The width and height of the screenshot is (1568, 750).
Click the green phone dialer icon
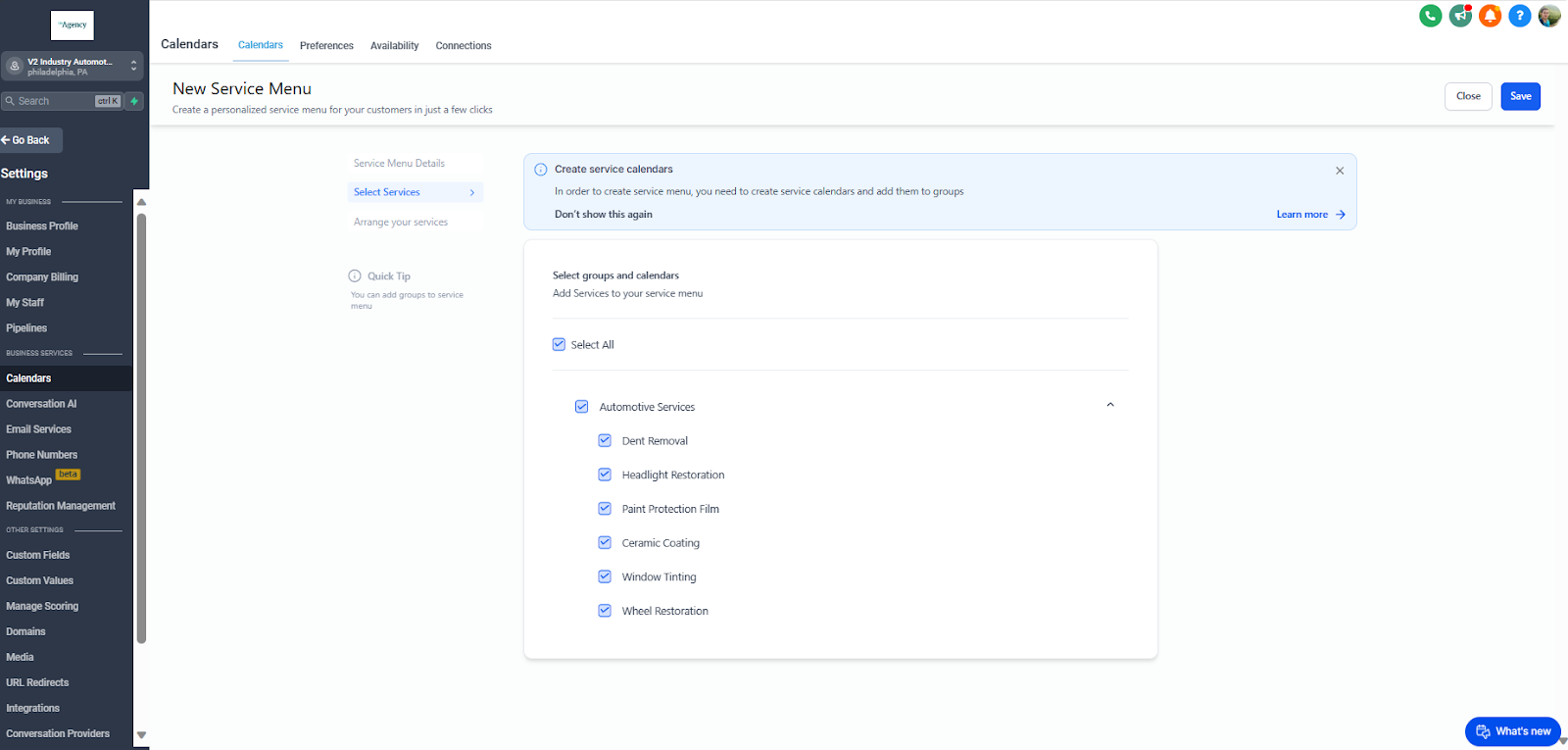click(x=1431, y=16)
